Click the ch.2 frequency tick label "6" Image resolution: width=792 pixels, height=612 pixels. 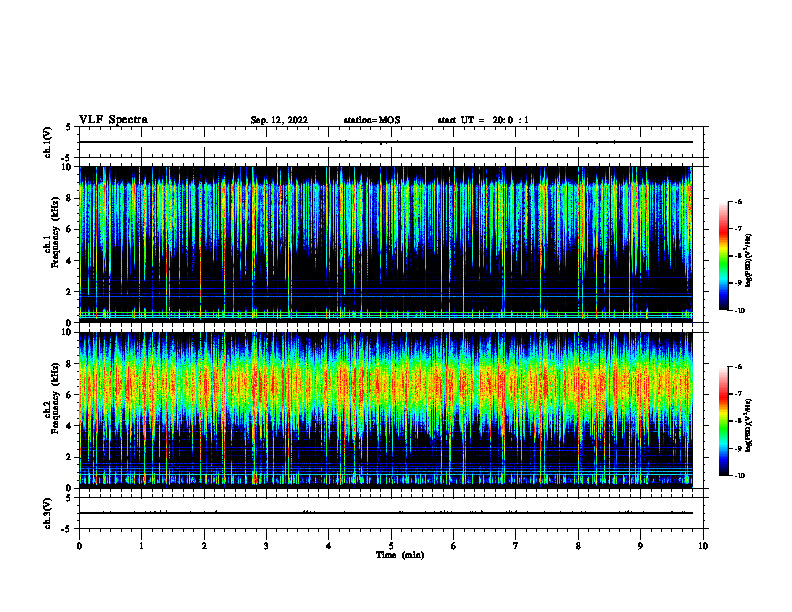point(70,395)
